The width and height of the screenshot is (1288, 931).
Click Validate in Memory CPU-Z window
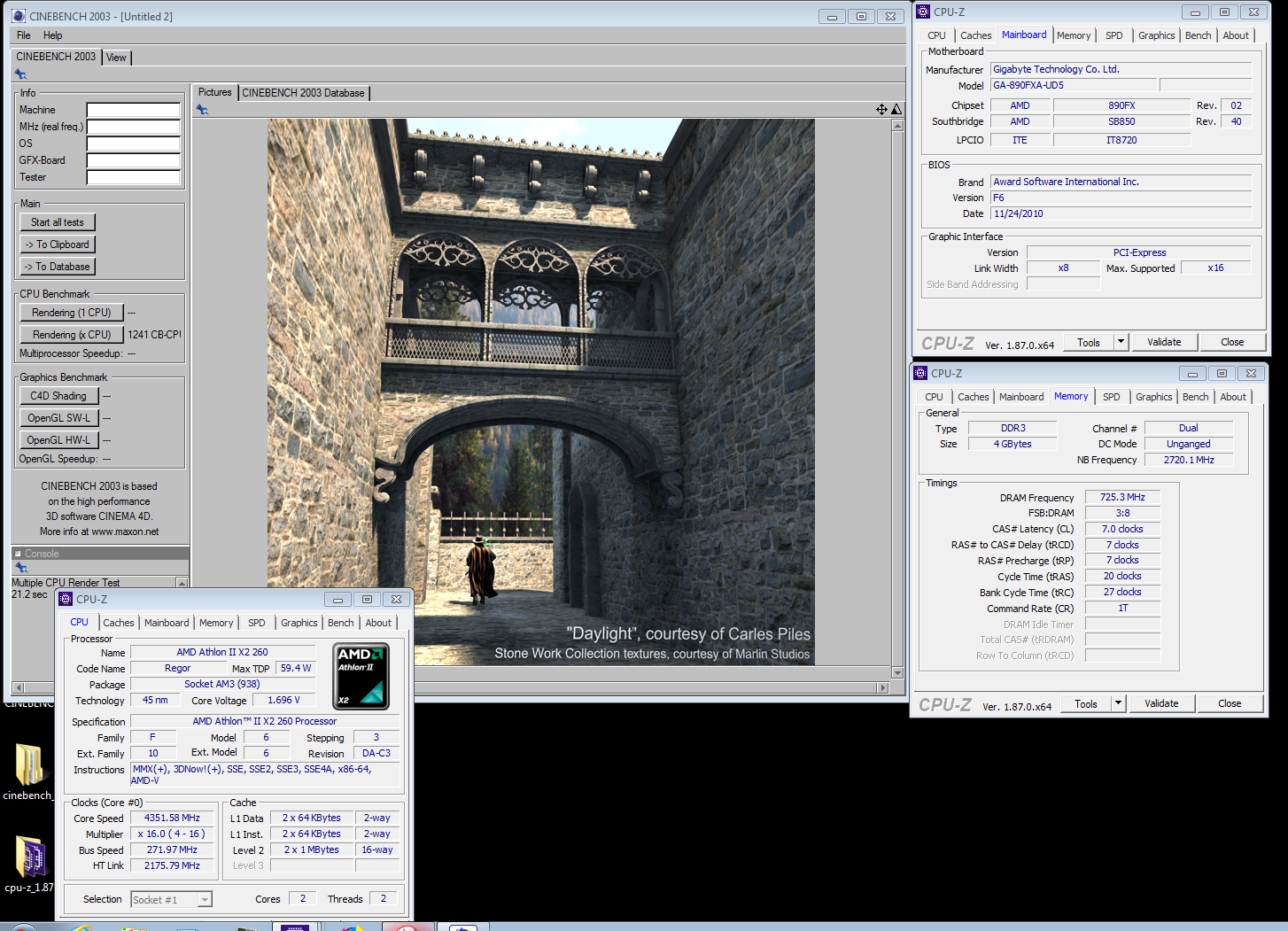pyautogui.click(x=1161, y=703)
